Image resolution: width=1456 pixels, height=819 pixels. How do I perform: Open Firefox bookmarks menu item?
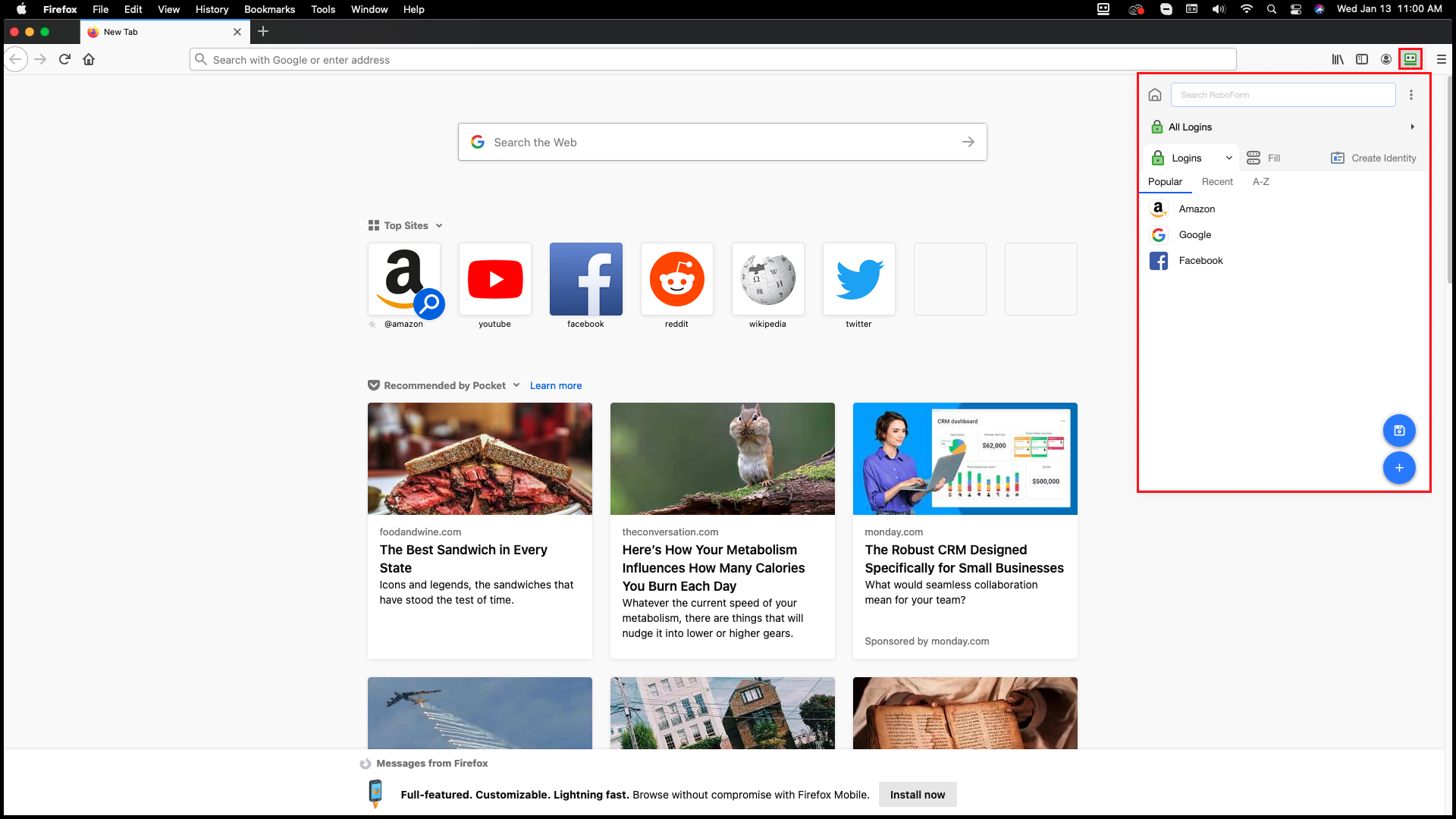[270, 9]
